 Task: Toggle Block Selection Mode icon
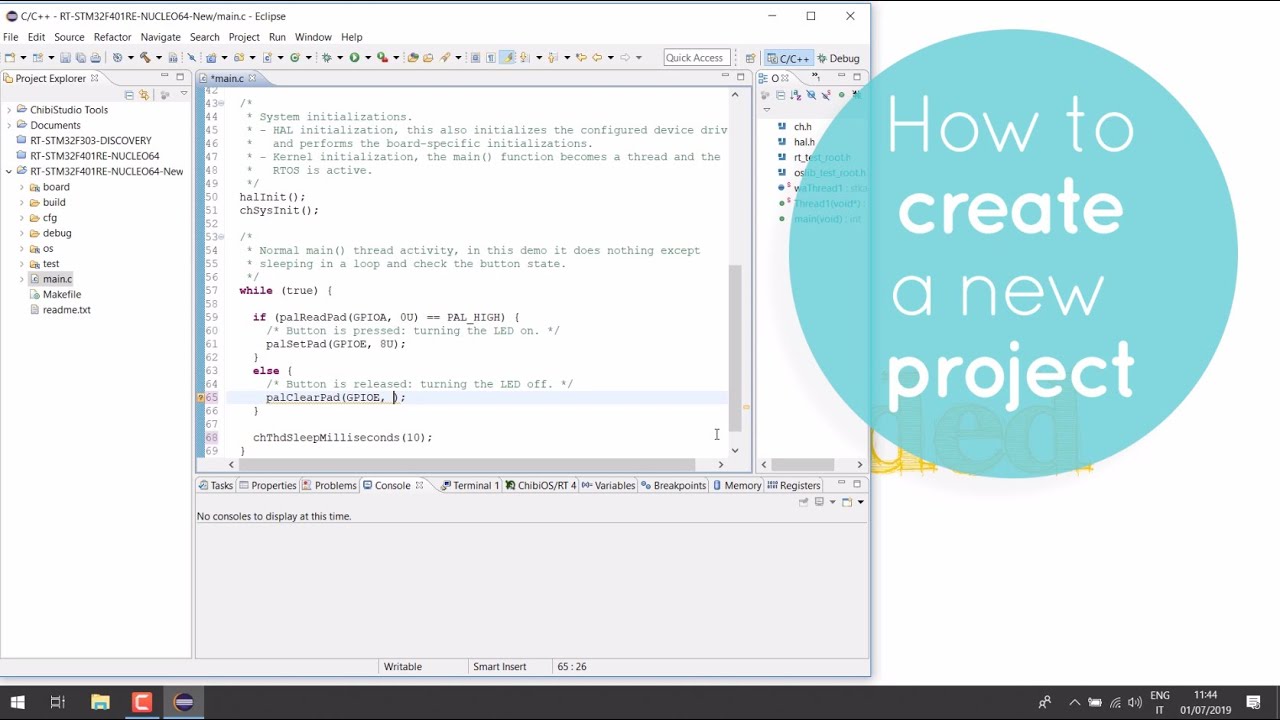coord(475,58)
